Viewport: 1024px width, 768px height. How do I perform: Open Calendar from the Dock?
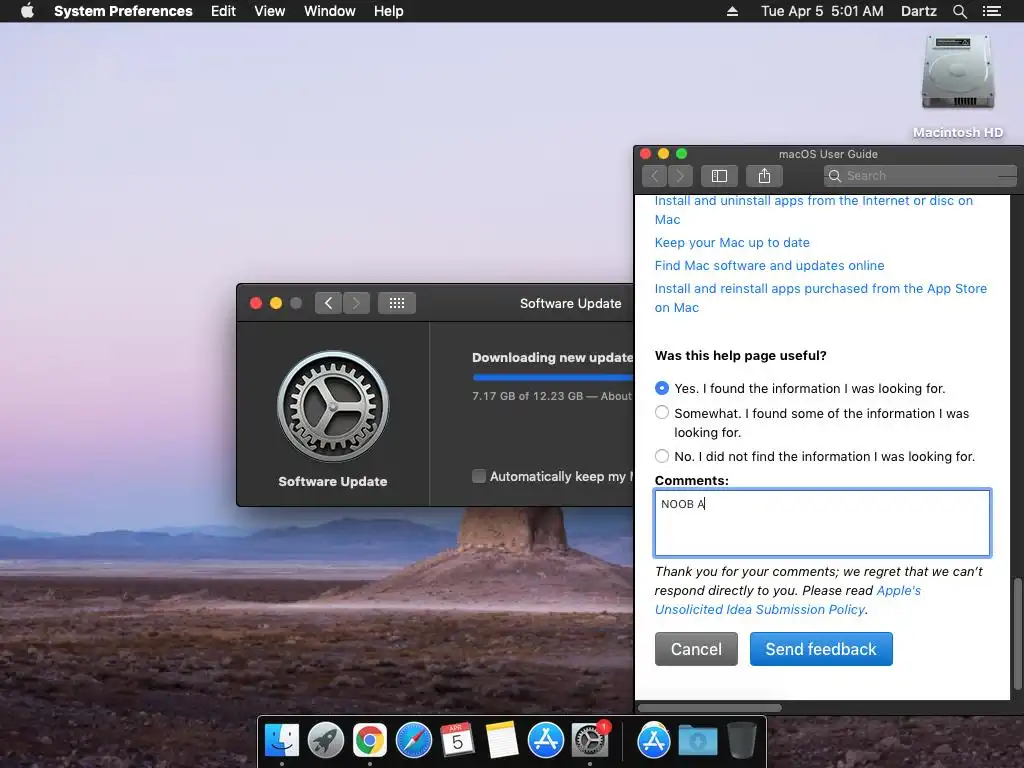click(x=457, y=741)
